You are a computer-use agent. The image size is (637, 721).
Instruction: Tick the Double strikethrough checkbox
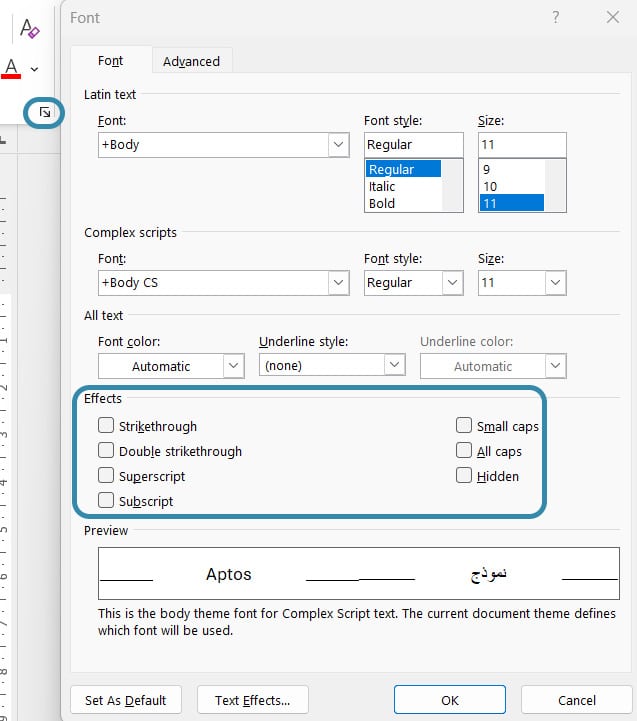(x=106, y=451)
